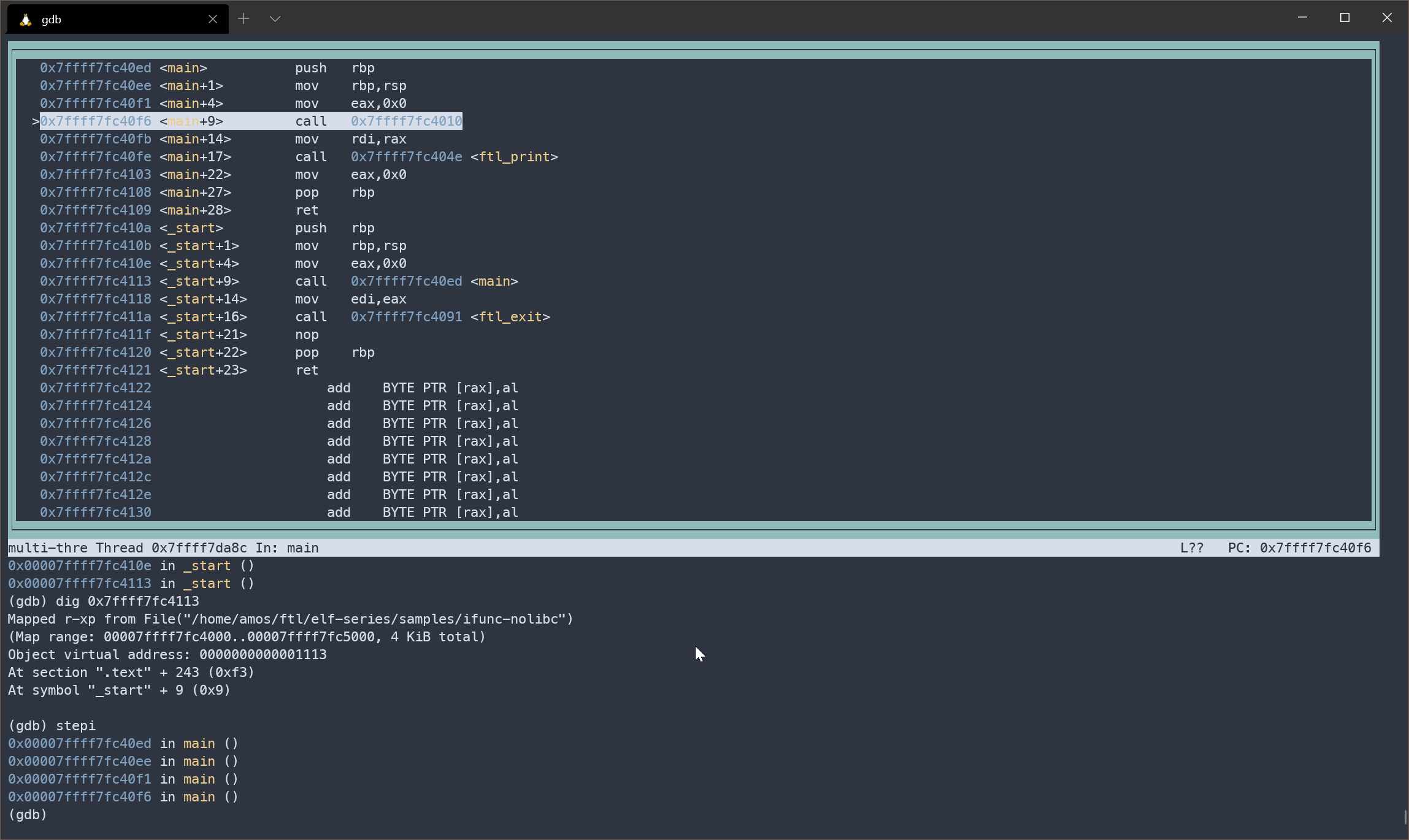This screenshot has height=840, width=1409.
Task: Minimize the terminal window
Action: (1302, 18)
